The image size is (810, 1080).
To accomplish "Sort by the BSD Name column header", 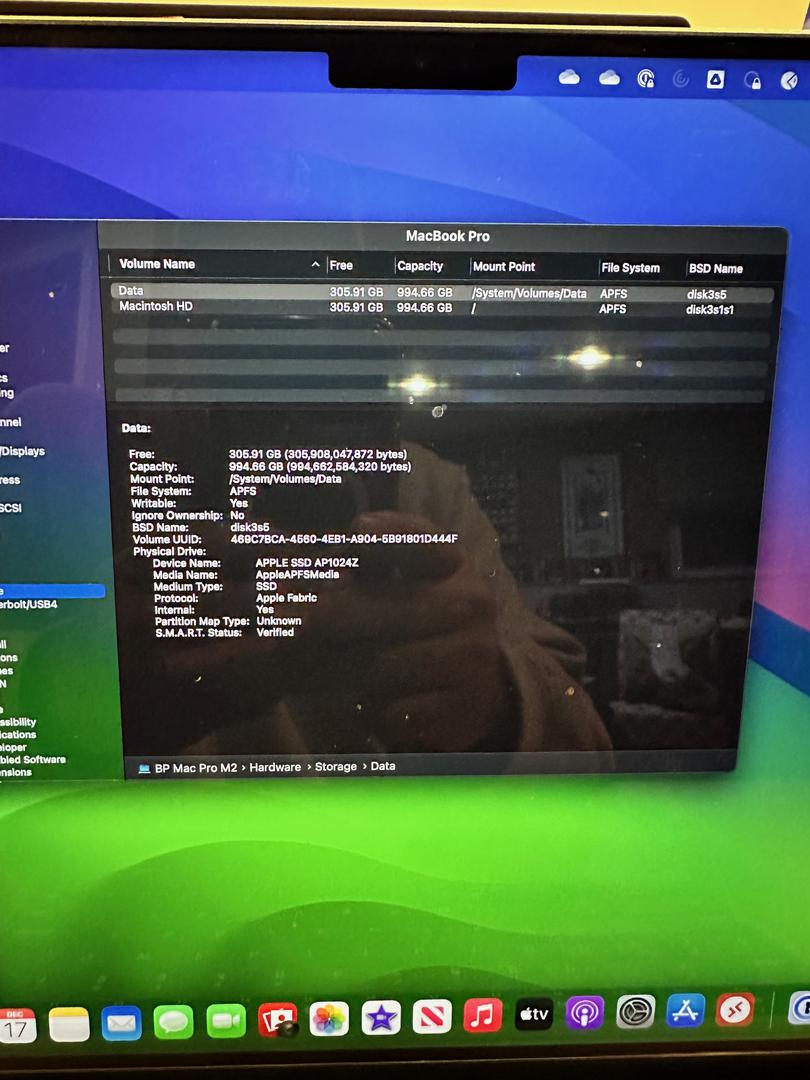I will pyautogui.click(x=716, y=269).
